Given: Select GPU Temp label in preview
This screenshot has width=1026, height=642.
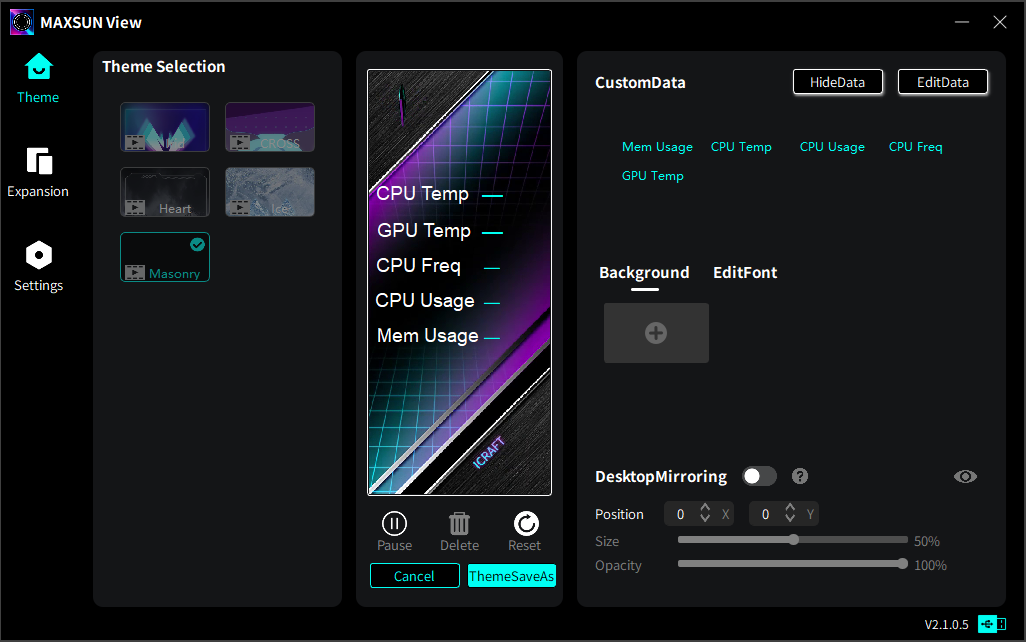Looking at the screenshot, I should tap(424, 230).
